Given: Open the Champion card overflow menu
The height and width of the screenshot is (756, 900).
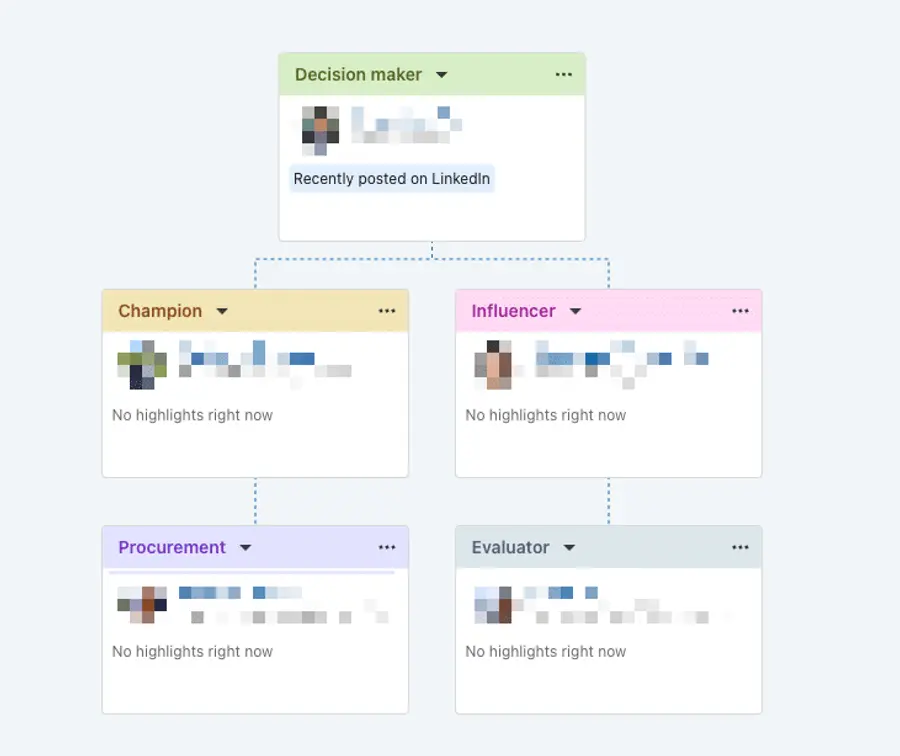Looking at the screenshot, I should [387, 311].
